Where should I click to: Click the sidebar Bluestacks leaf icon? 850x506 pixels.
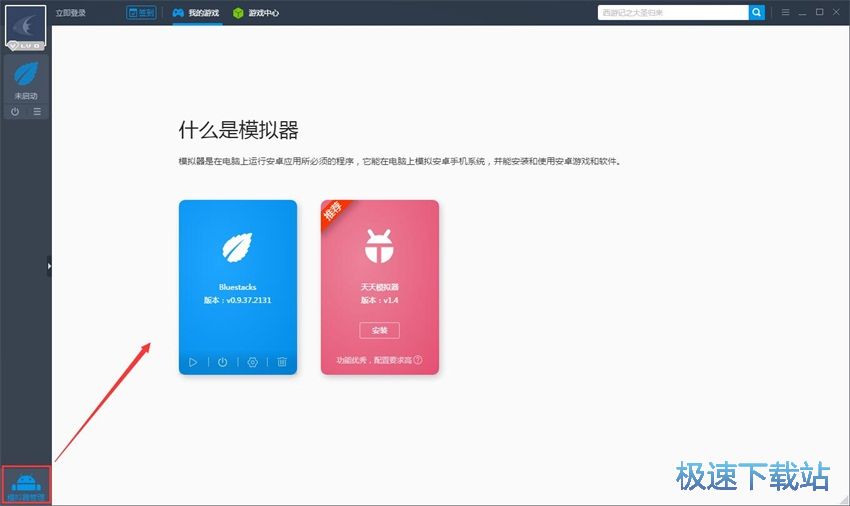click(x=26, y=74)
